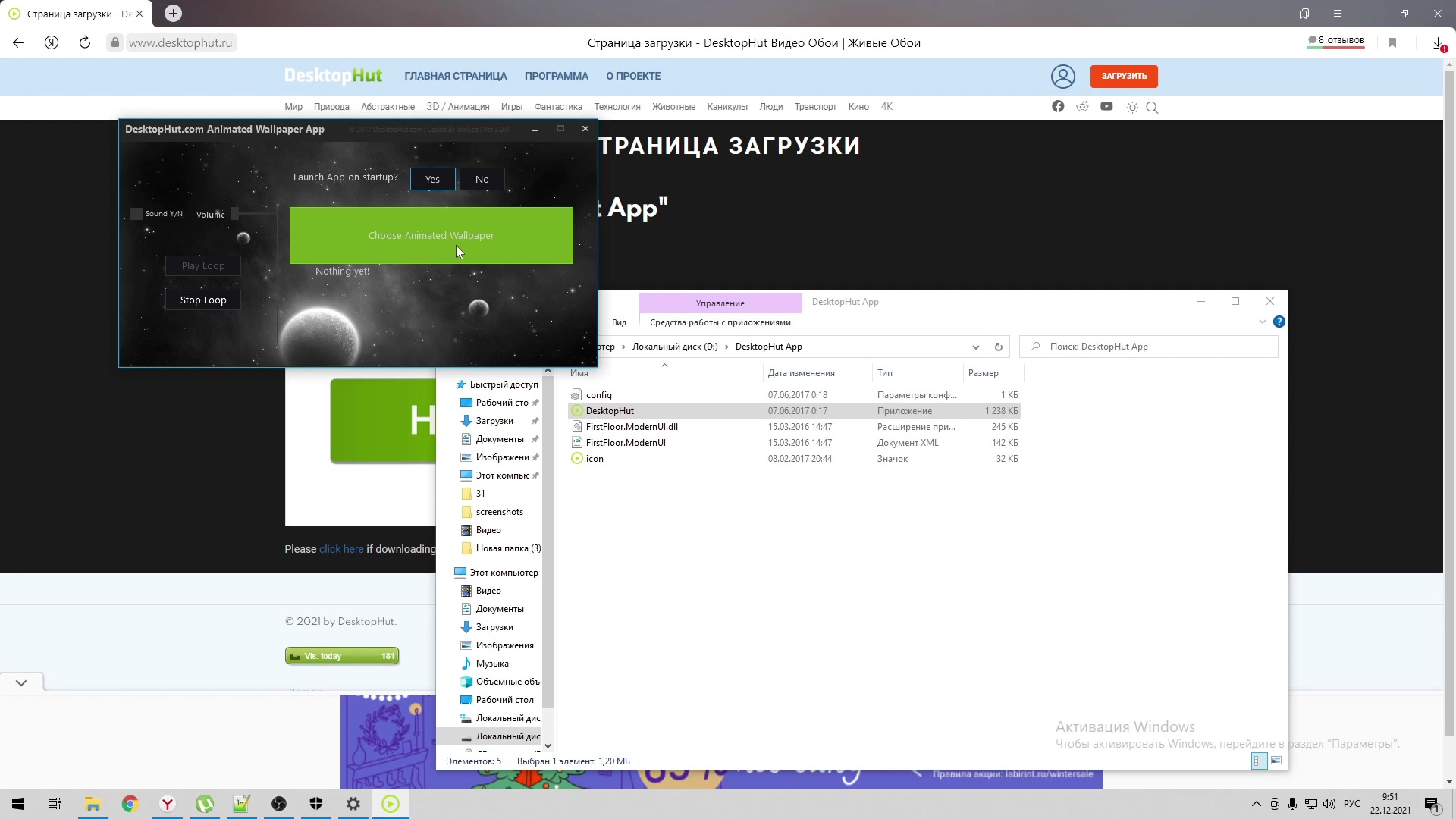Open the YouTube icon link
This screenshot has height=819, width=1456.
click(x=1106, y=107)
